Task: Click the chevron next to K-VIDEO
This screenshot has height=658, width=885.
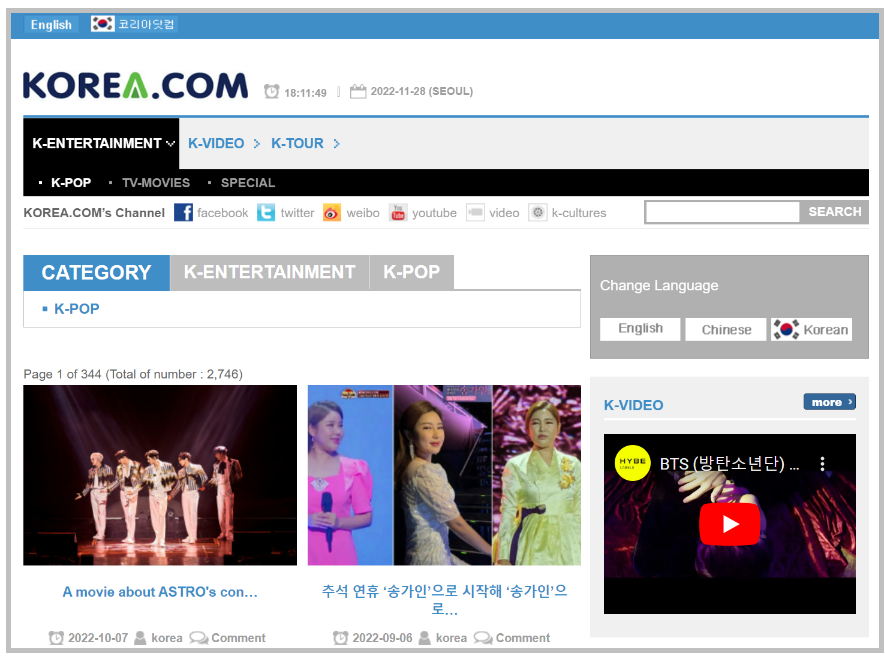Action: [x=257, y=144]
